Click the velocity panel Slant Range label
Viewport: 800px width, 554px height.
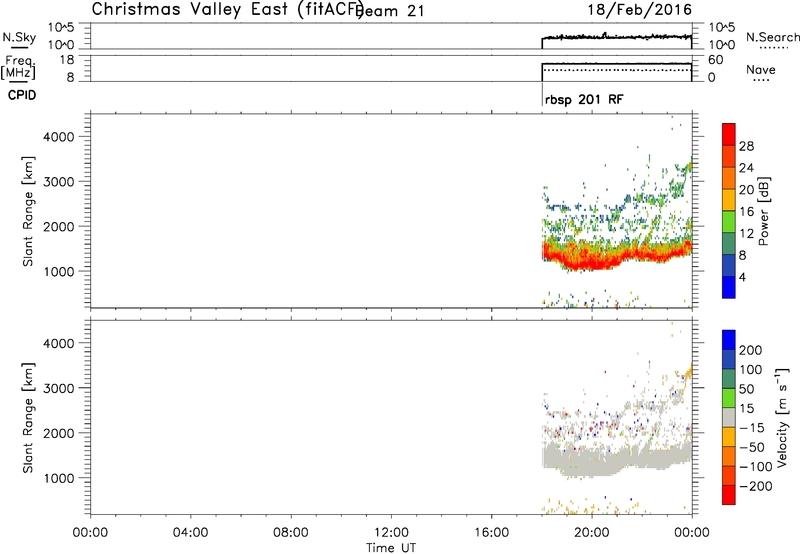coord(28,418)
